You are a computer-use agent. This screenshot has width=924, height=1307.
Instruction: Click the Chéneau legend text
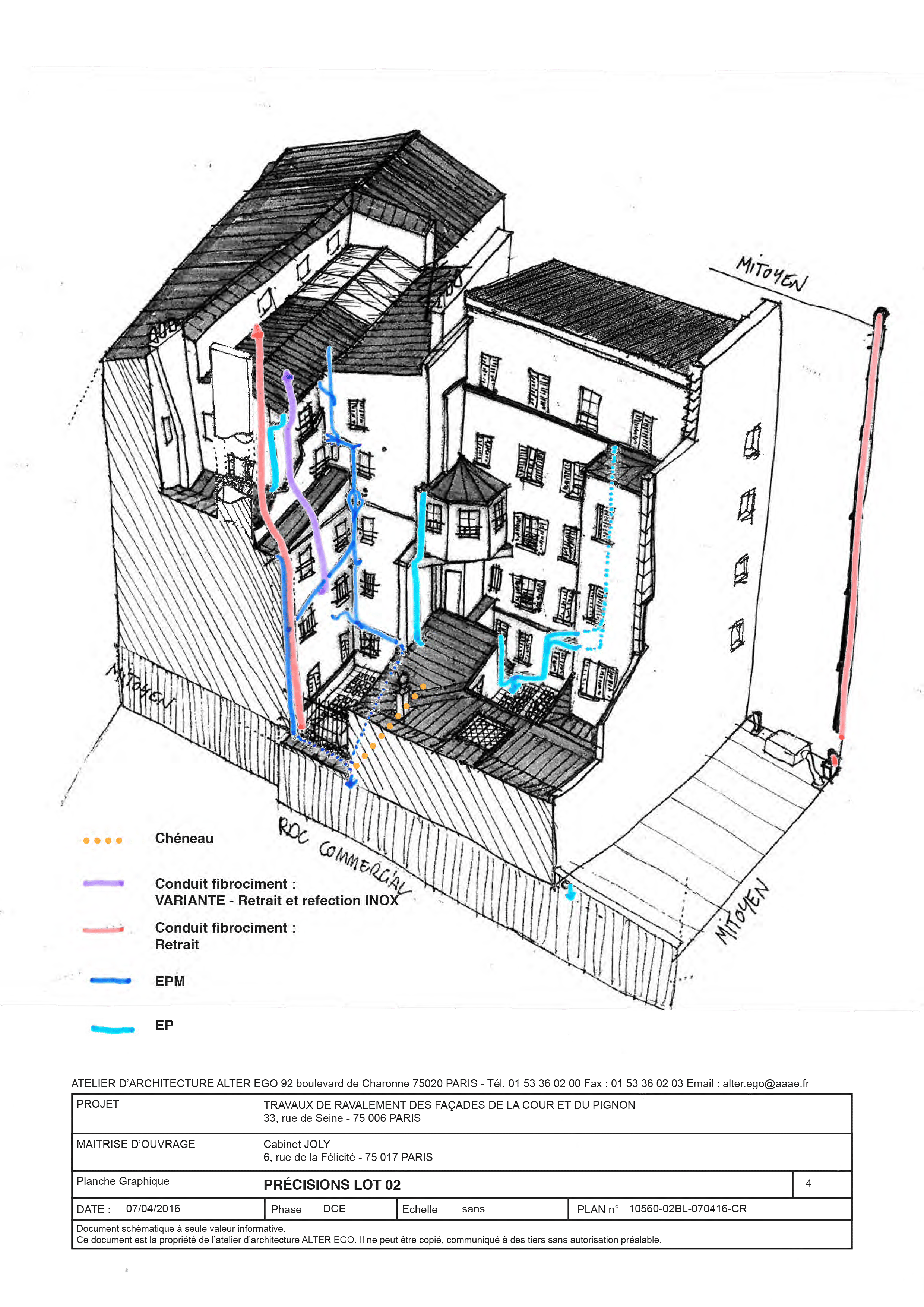coord(184,839)
